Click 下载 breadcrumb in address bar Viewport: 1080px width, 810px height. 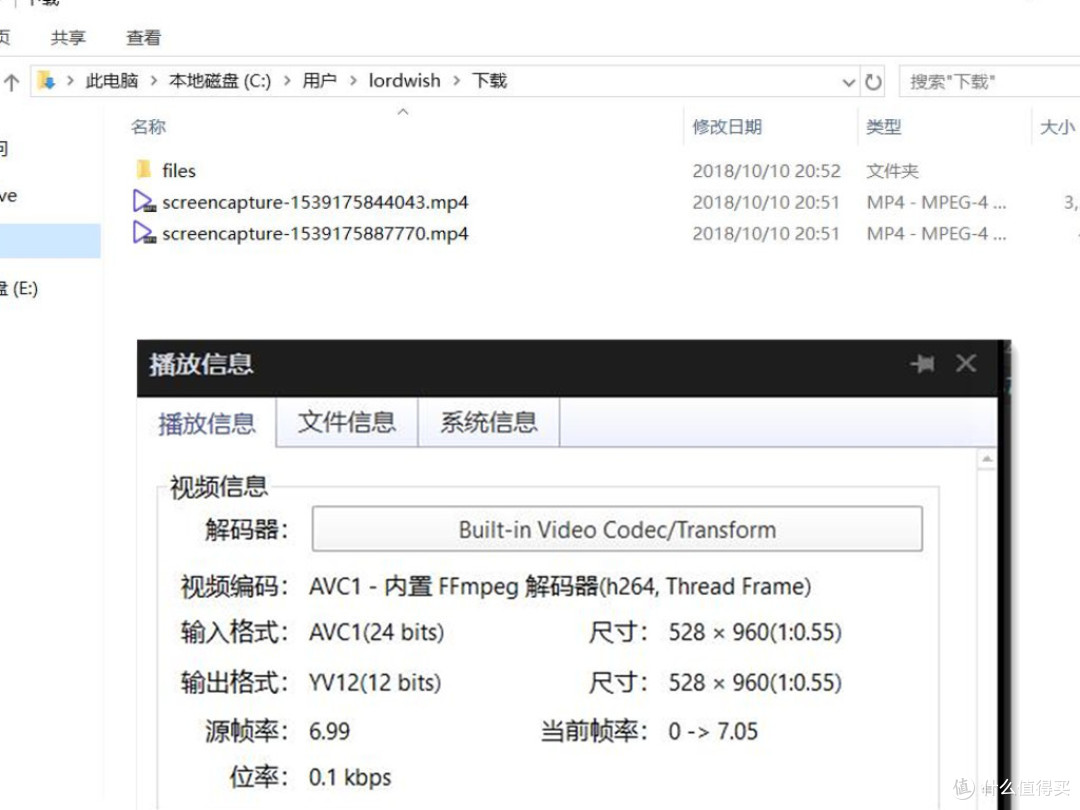[489, 81]
